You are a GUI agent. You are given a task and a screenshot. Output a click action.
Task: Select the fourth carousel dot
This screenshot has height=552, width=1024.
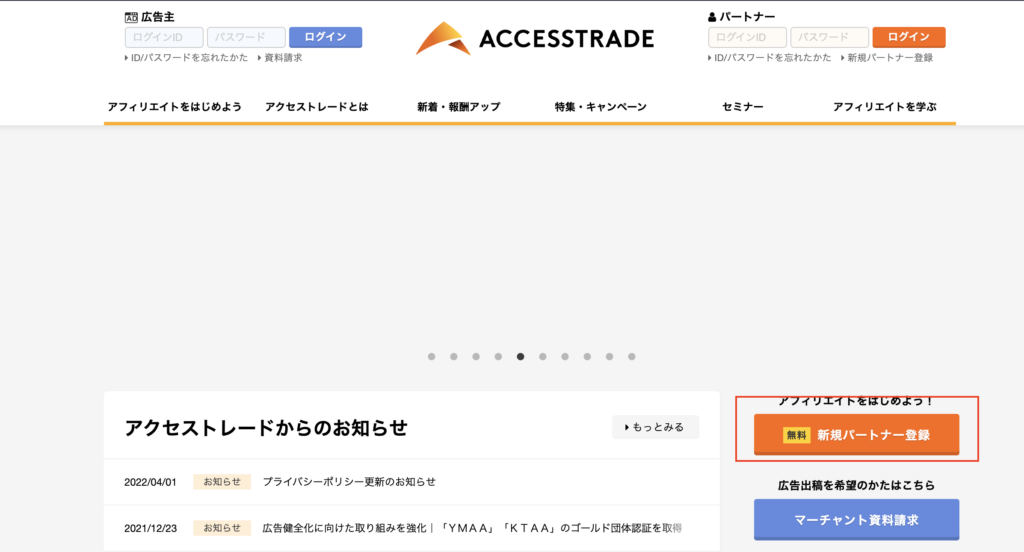point(498,357)
